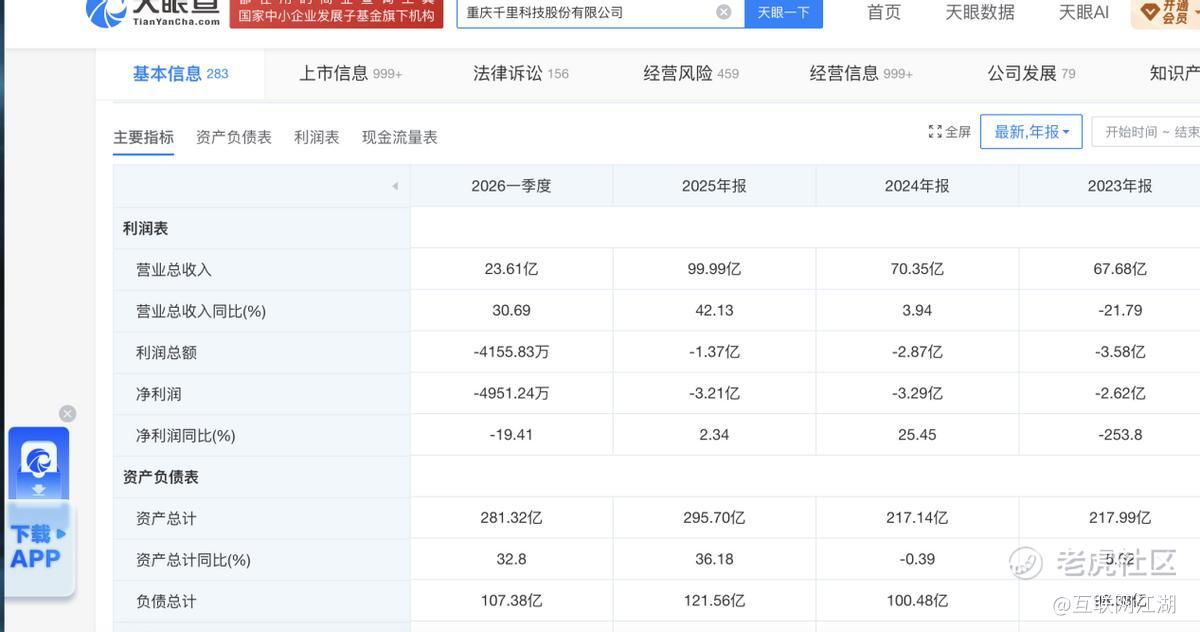
Task: Click the 70.35亿 revenue cell
Action: (x=917, y=269)
